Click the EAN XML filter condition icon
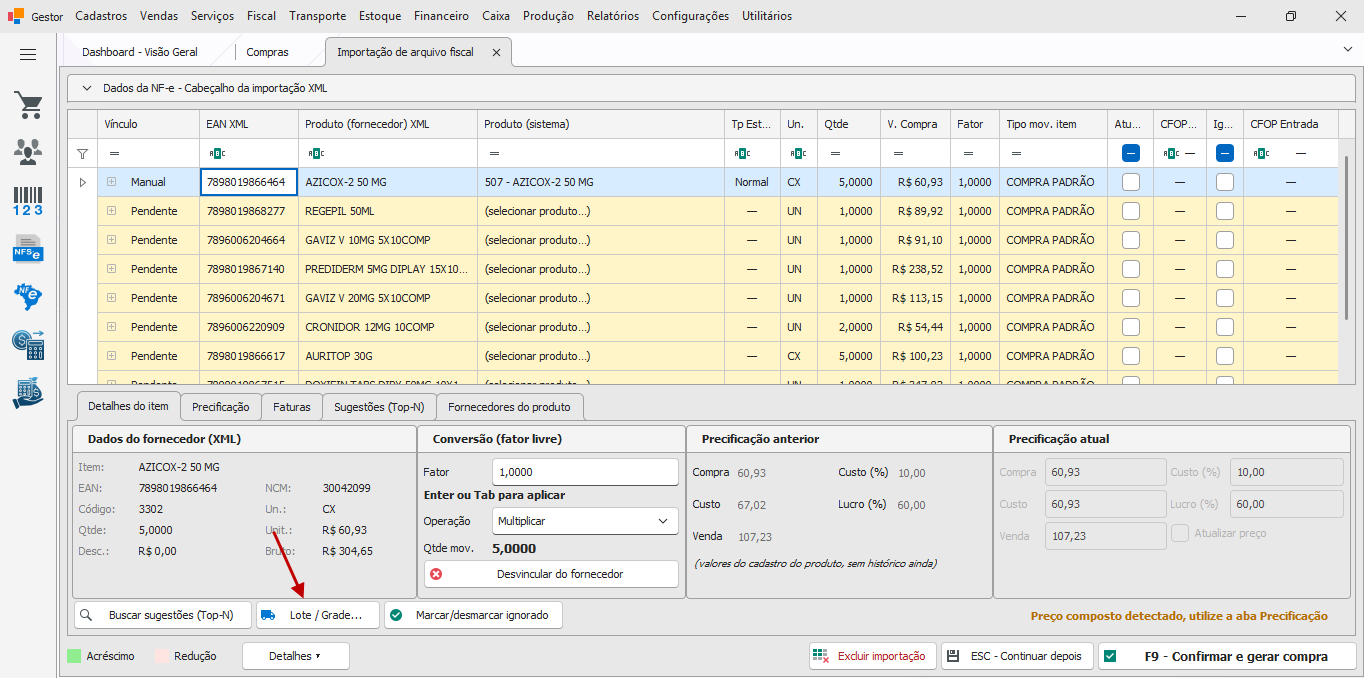1364x678 pixels. [217, 153]
